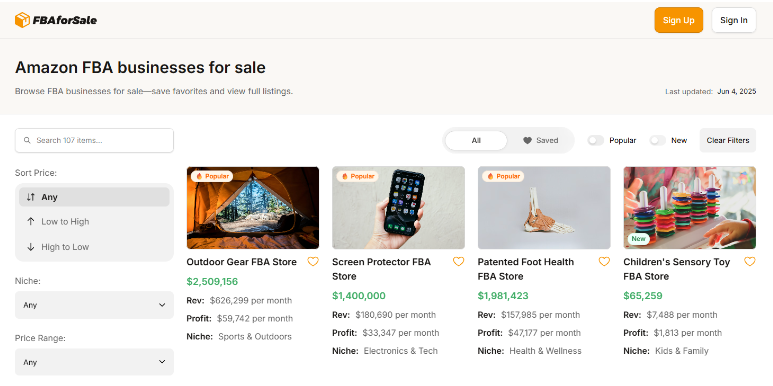773x386 pixels.
Task: Click chevron arrow in Niche selector
Action: point(162,305)
